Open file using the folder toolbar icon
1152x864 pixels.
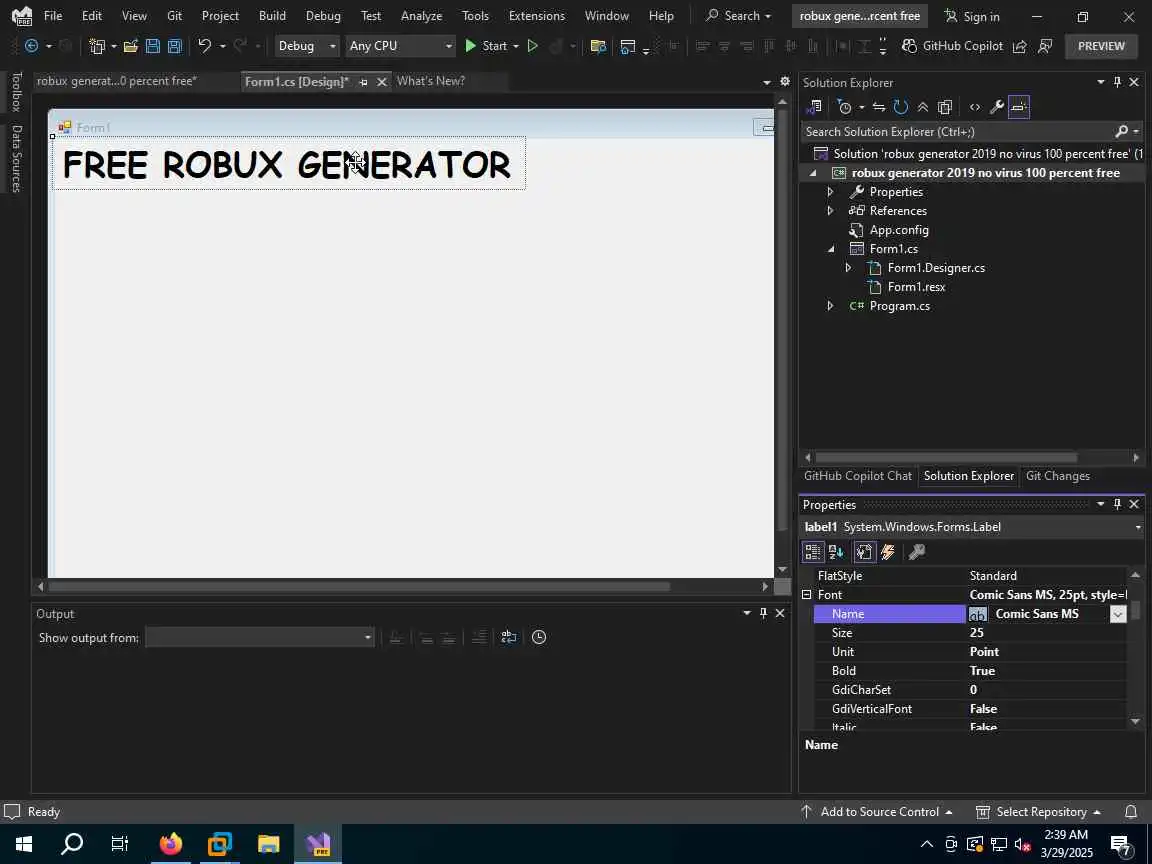(131, 46)
